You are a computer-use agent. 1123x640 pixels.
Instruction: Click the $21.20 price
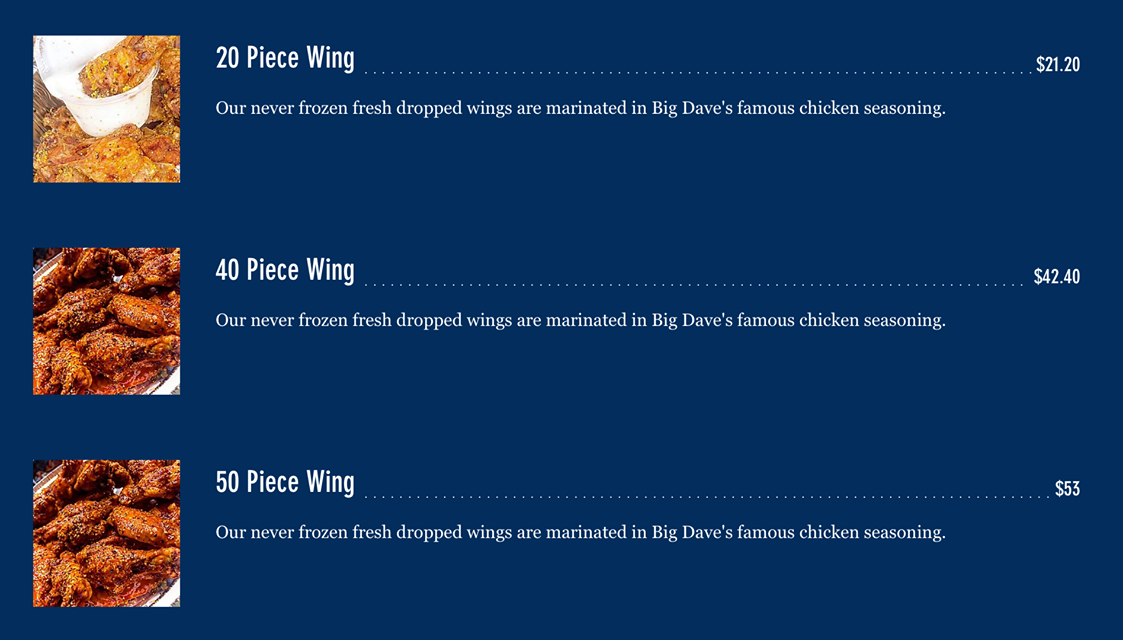click(x=1057, y=65)
